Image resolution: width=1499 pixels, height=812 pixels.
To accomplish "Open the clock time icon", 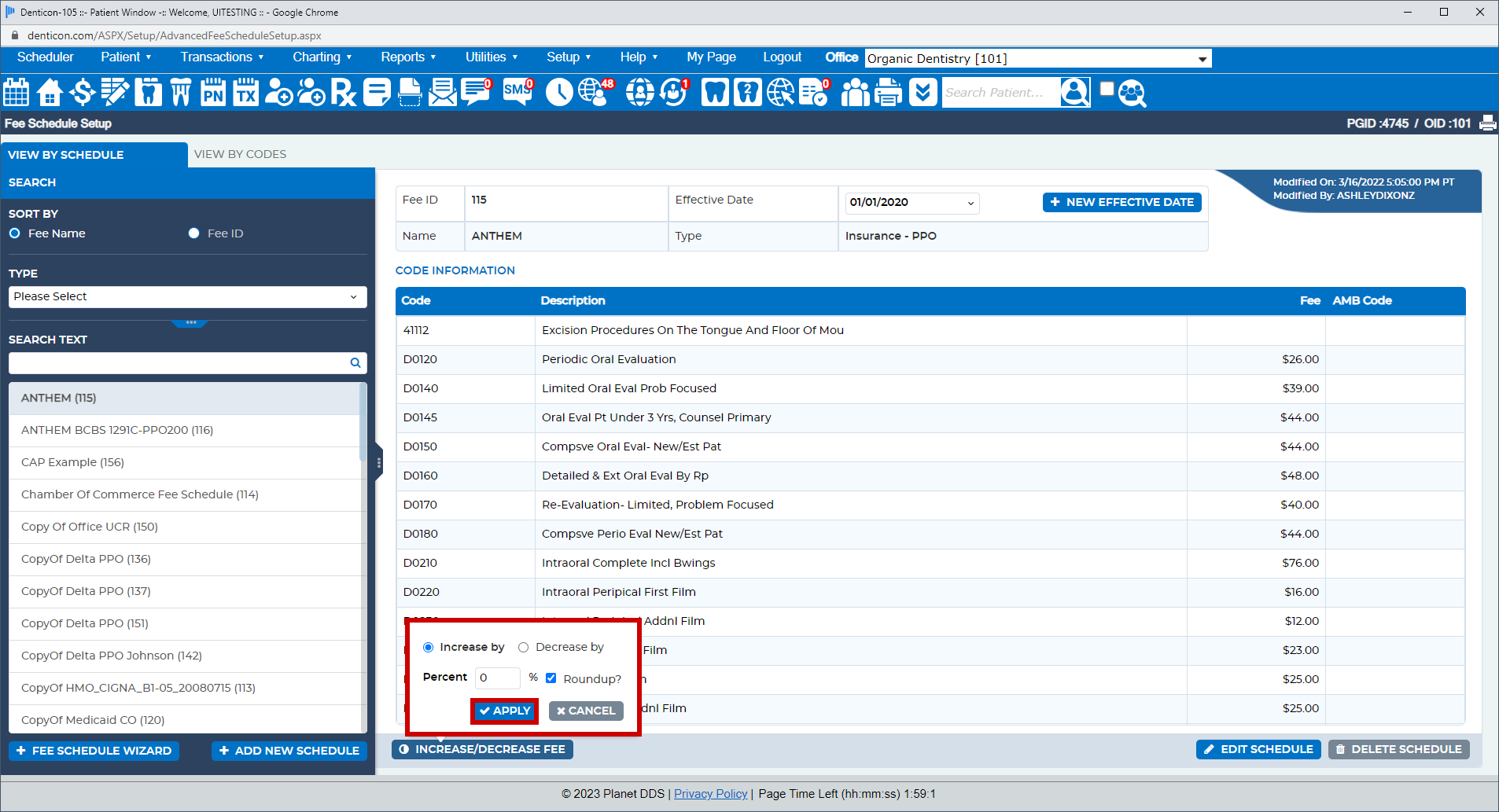I will point(559,92).
